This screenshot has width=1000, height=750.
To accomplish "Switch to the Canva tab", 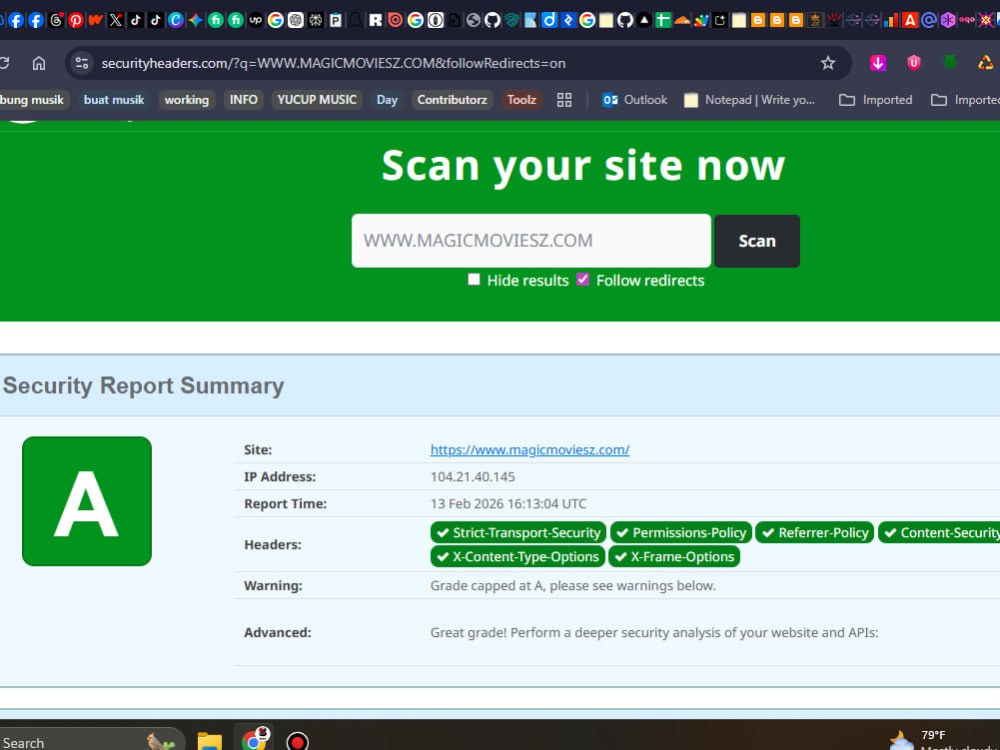I will 175,20.
